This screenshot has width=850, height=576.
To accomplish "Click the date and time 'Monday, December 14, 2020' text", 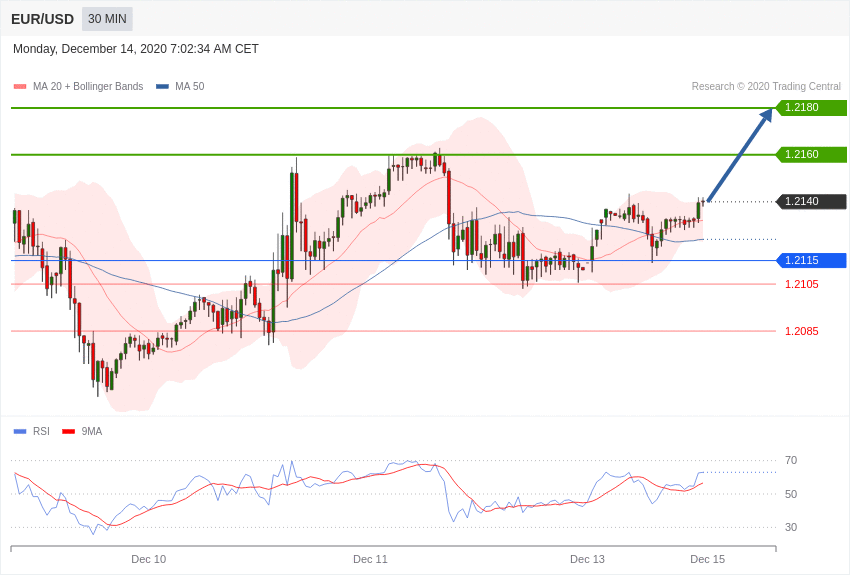I will pos(136,49).
